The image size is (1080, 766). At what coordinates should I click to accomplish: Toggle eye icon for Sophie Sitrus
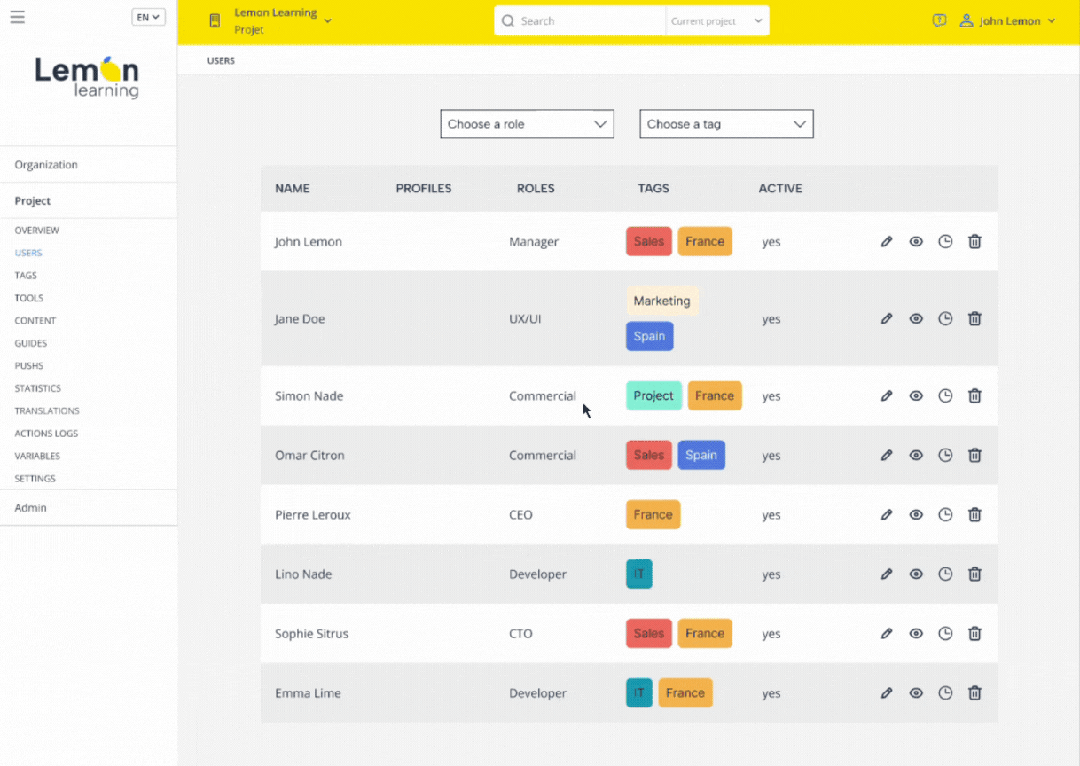coord(916,634)
